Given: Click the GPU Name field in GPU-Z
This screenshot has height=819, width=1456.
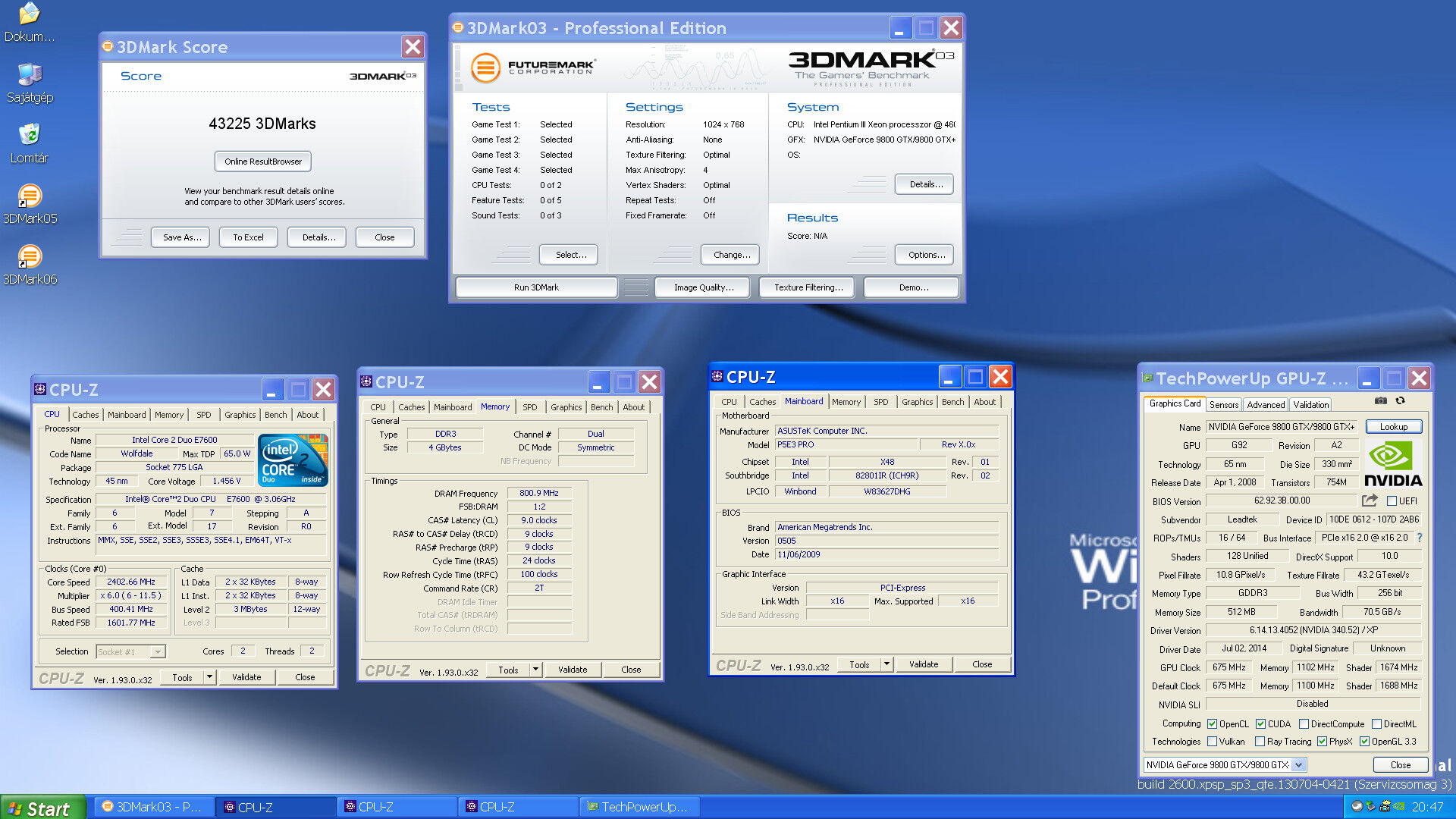Looking at the screenshot, I should 1282,427.
